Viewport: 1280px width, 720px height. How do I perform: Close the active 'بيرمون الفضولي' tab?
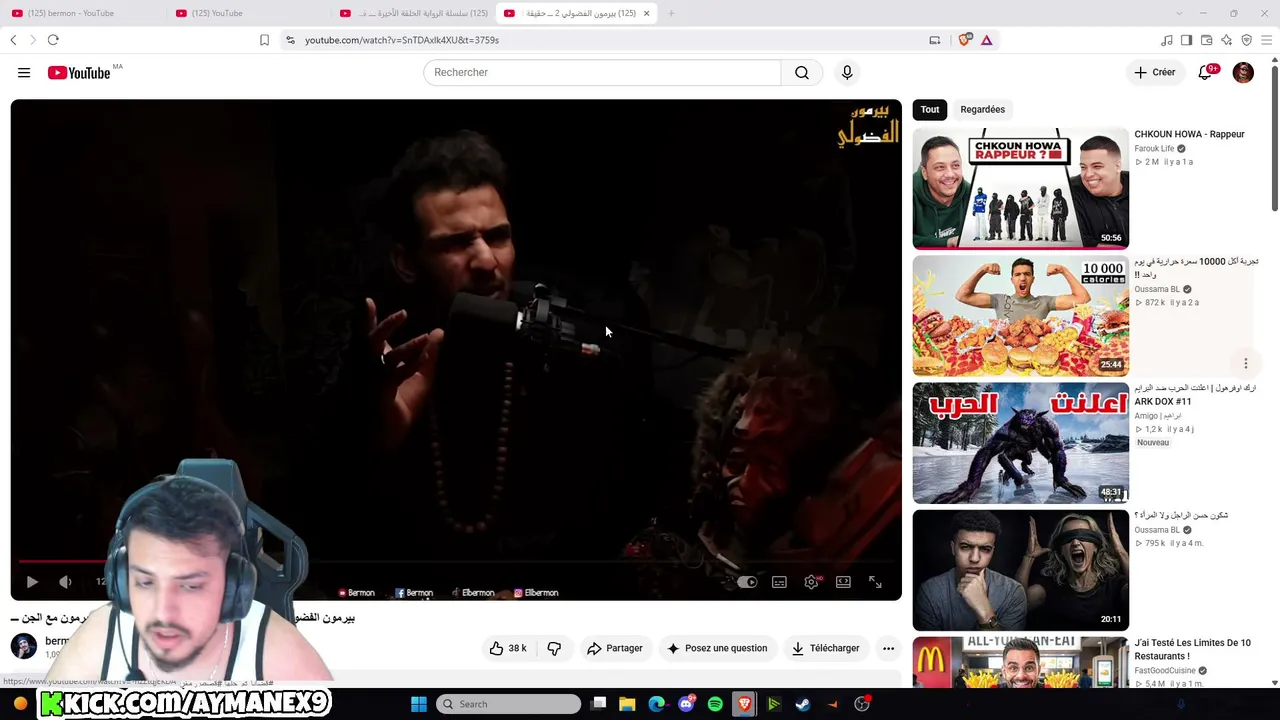click(x=646, y=13)
